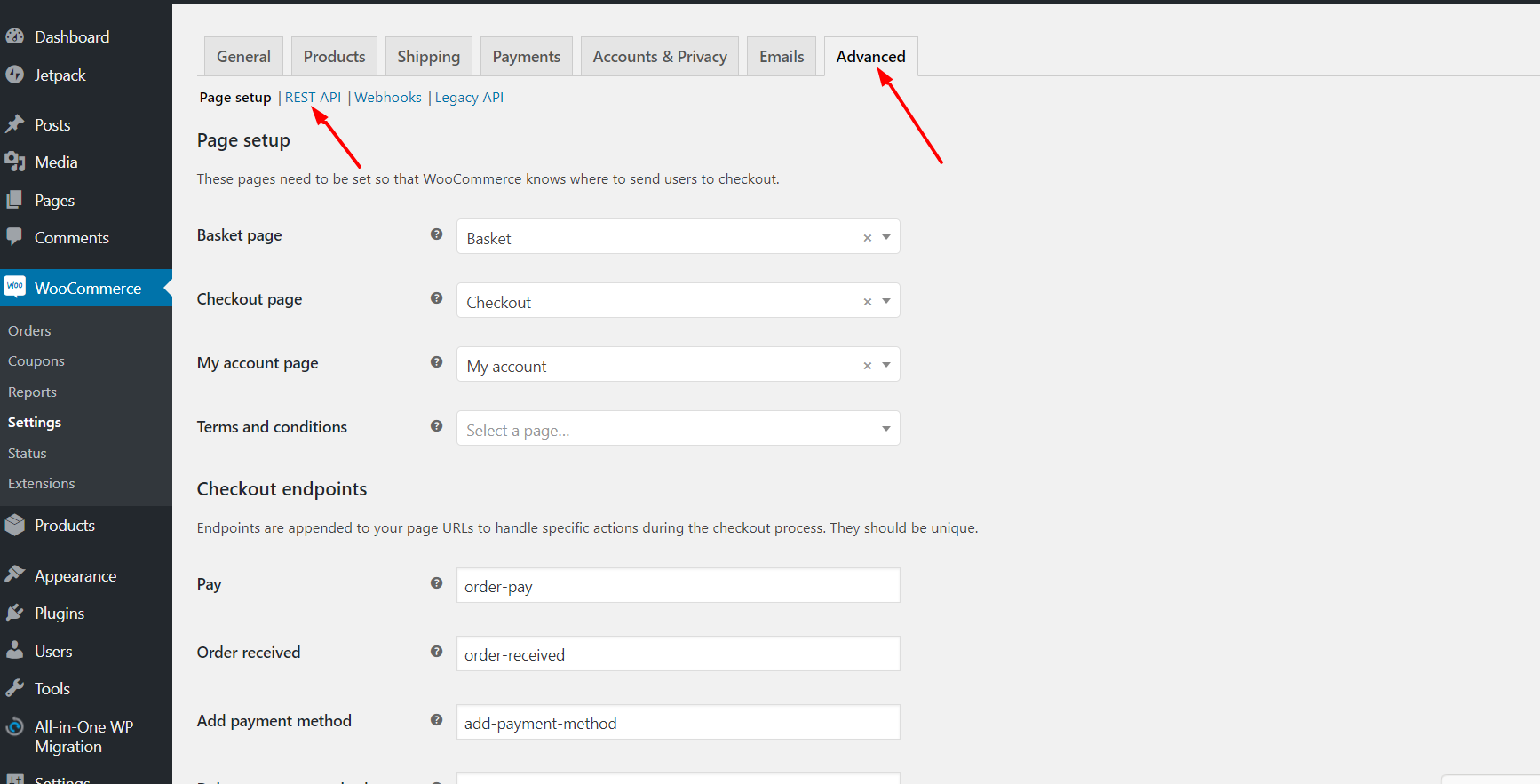Switch to the Shipping tab
The height and width of the screenshot is (784, 1540).
pyautogui.click(x=428, y=56)
